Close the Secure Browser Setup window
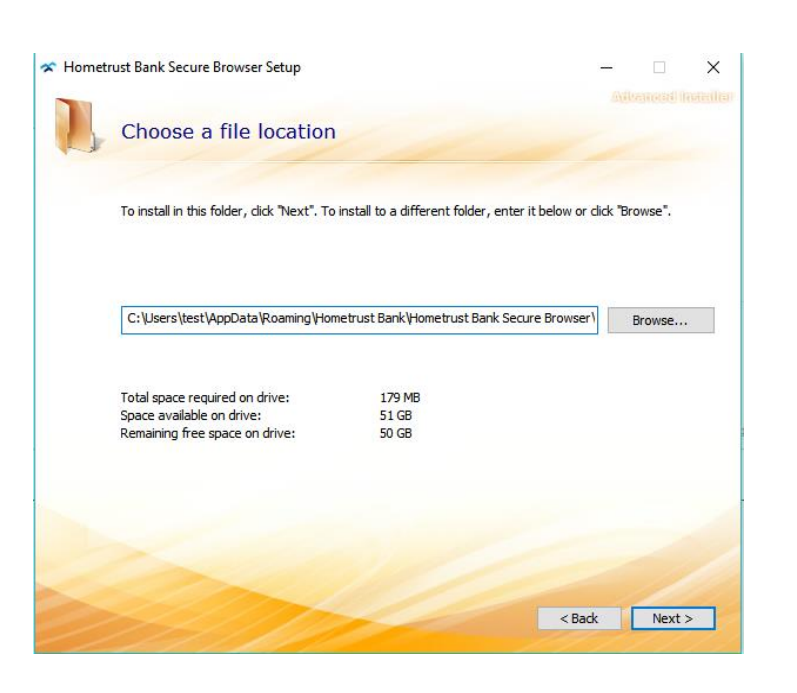Viewport: 797px width, 693px height. click(713, 67)
